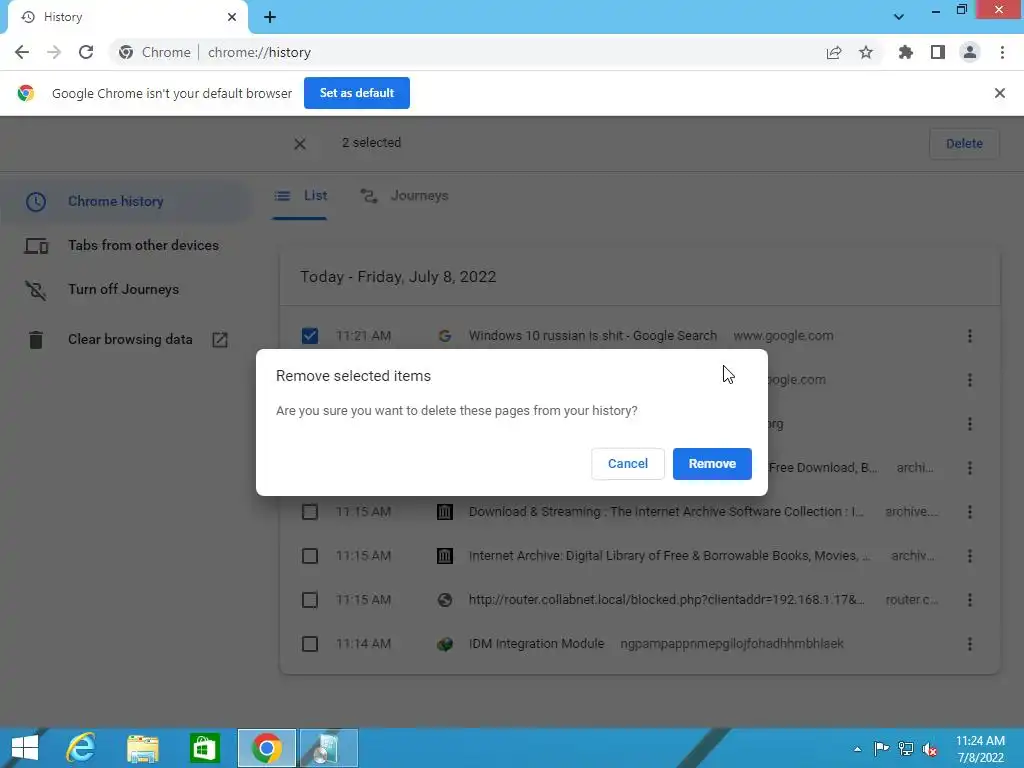Click the archive favicon on Download & Streaming row
Image resolution: width=1024 pixels, height=768 pixels.
coord(445,512)
